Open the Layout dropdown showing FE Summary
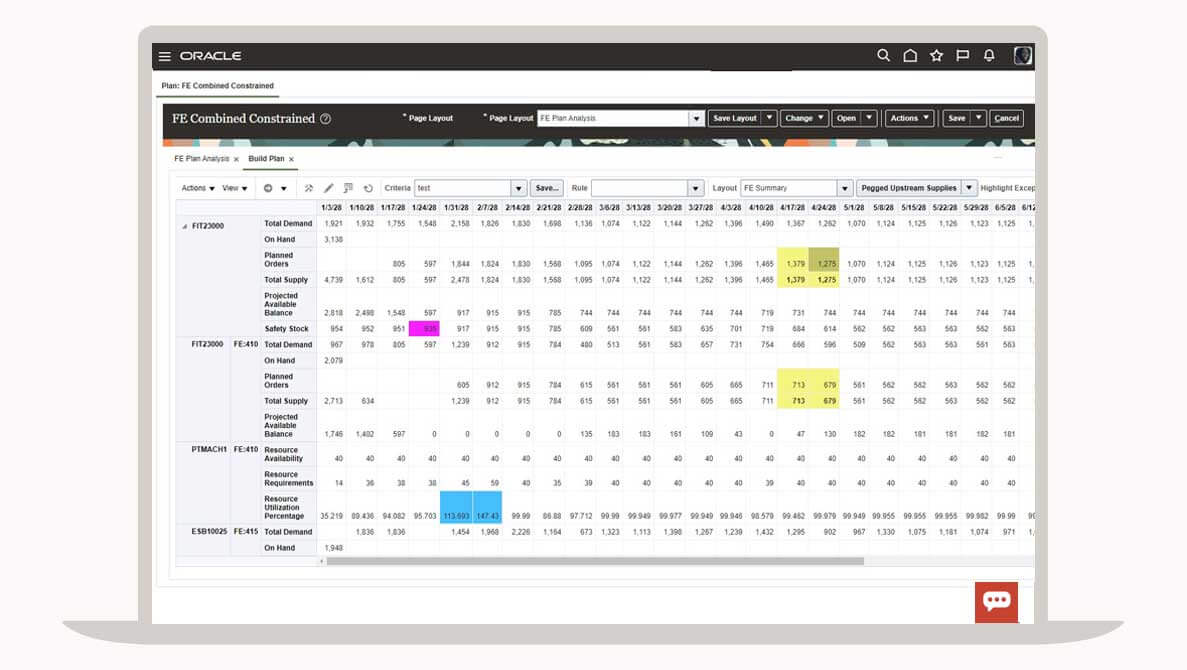 click(845, 188)
